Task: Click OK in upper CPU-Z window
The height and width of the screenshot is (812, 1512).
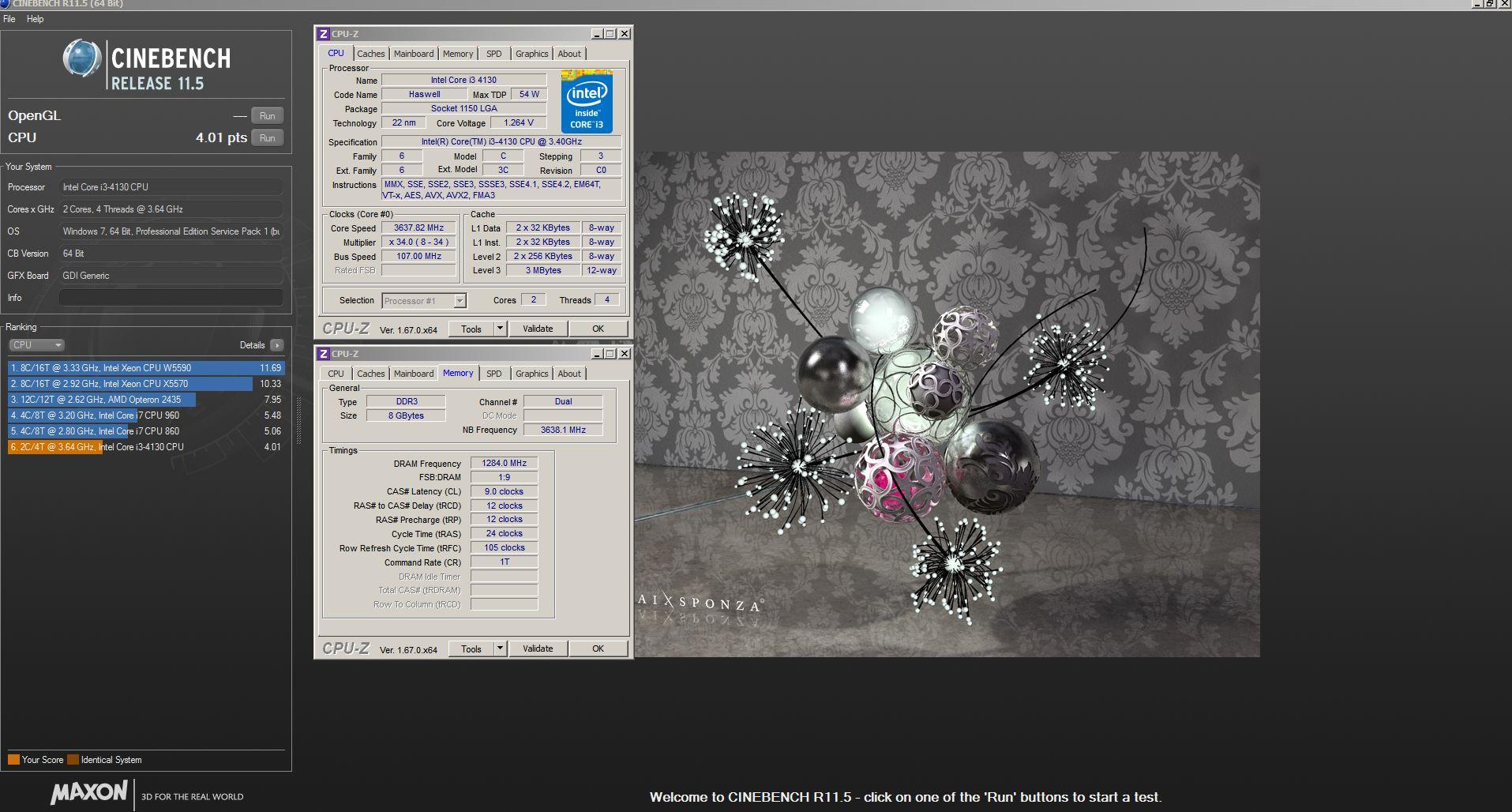Action: (x=598, y=329)
